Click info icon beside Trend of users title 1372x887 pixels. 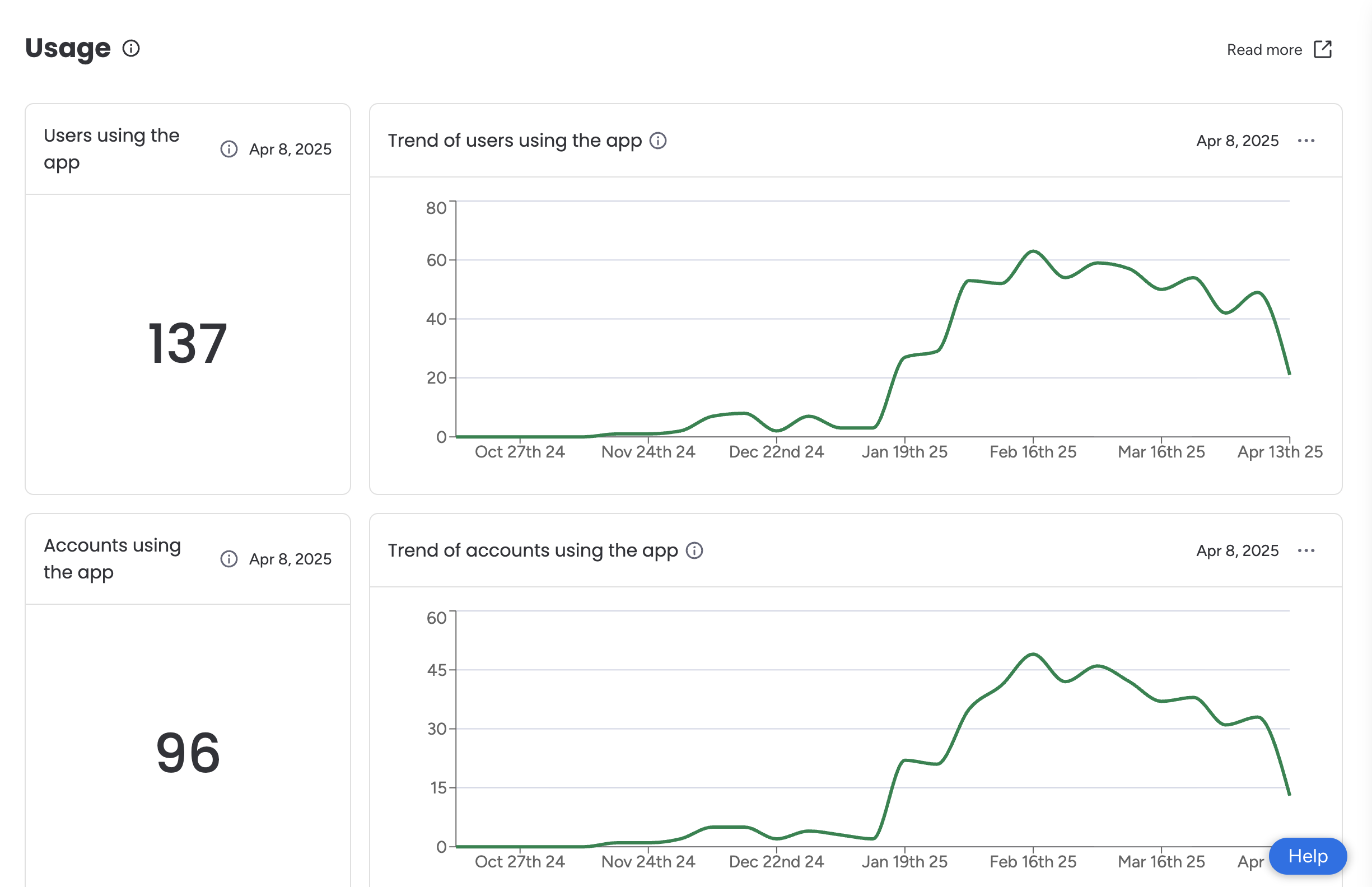point(658,141)
